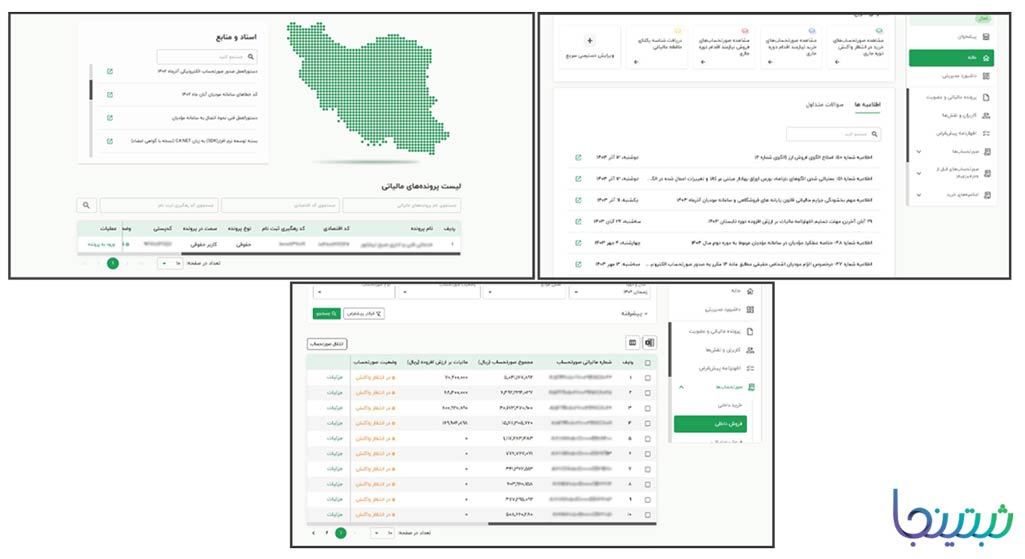
Task: Click the tax file name search field
Action: point(401,205)
